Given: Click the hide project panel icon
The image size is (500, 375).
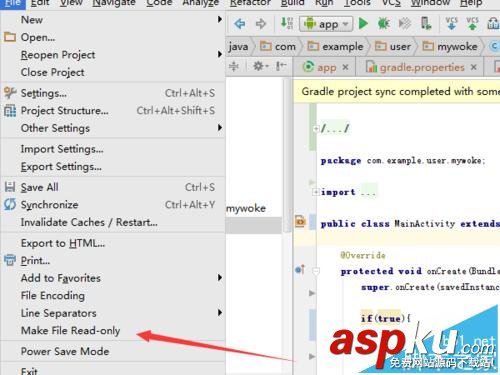Looking at the screenshot, I should click(281, 66).
